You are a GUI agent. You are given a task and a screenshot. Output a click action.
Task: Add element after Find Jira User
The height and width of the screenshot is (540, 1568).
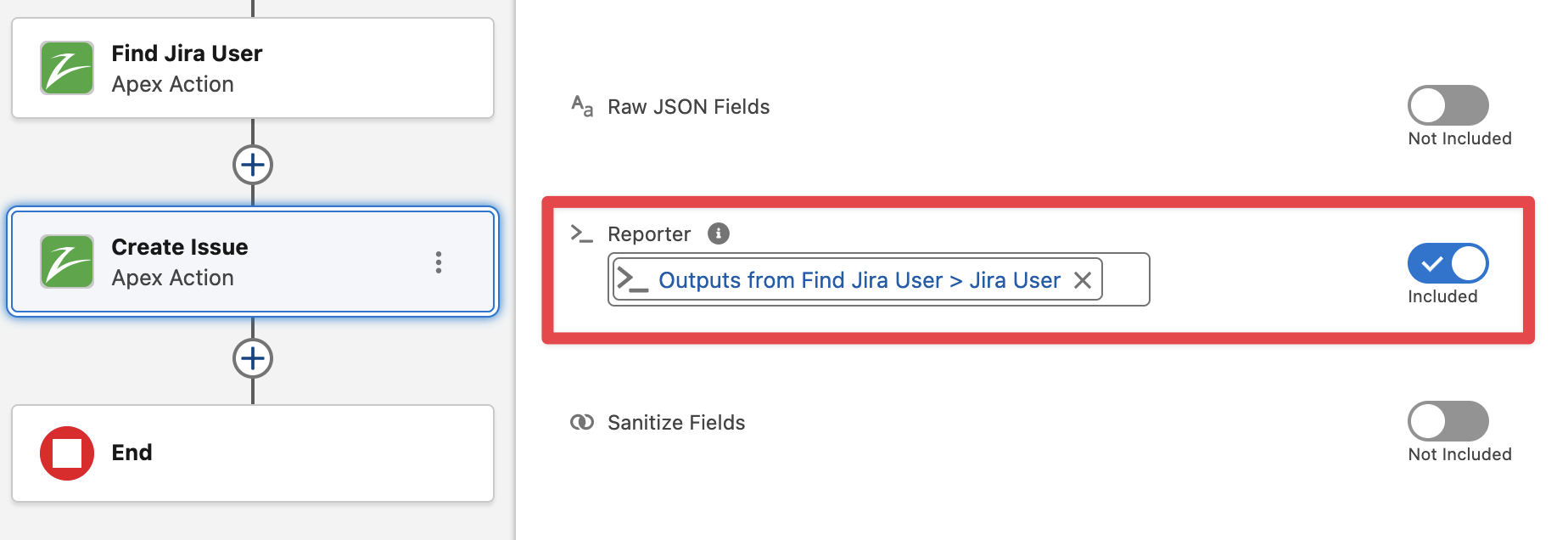pyautogui.click(x=253, y=165)
